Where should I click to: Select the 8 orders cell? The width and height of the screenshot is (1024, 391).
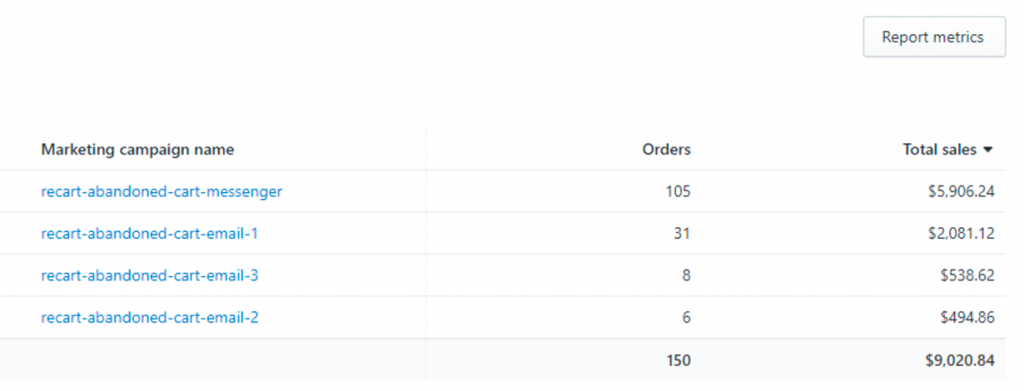(x=686, y=275)
